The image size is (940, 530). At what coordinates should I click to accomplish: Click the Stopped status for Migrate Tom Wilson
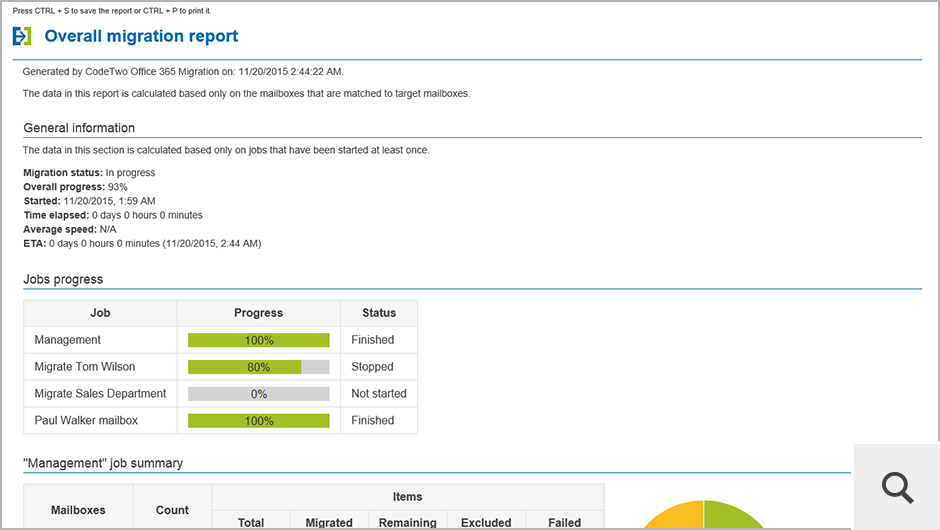[372, 367]
